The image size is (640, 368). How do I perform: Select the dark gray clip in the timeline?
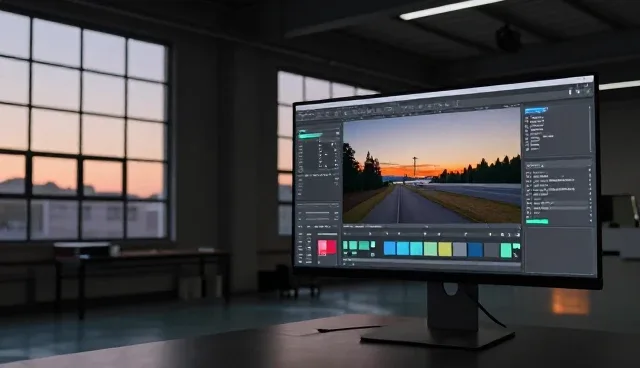pos(491,250)
